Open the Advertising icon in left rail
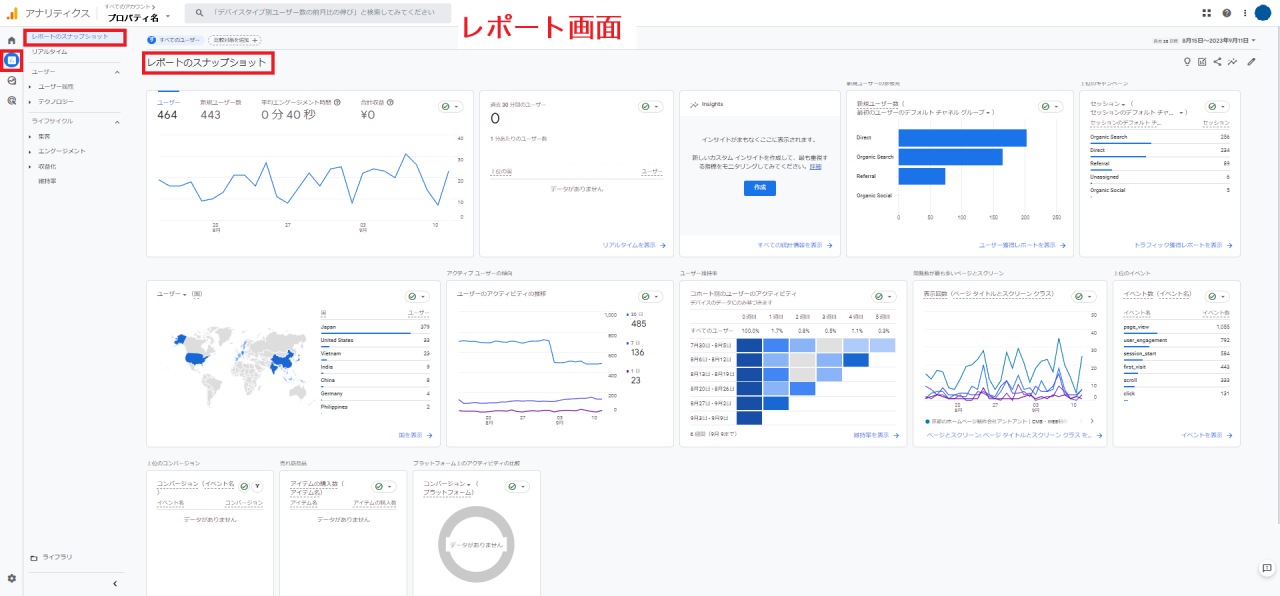The image size is (1280, 596). coord(11,100)
